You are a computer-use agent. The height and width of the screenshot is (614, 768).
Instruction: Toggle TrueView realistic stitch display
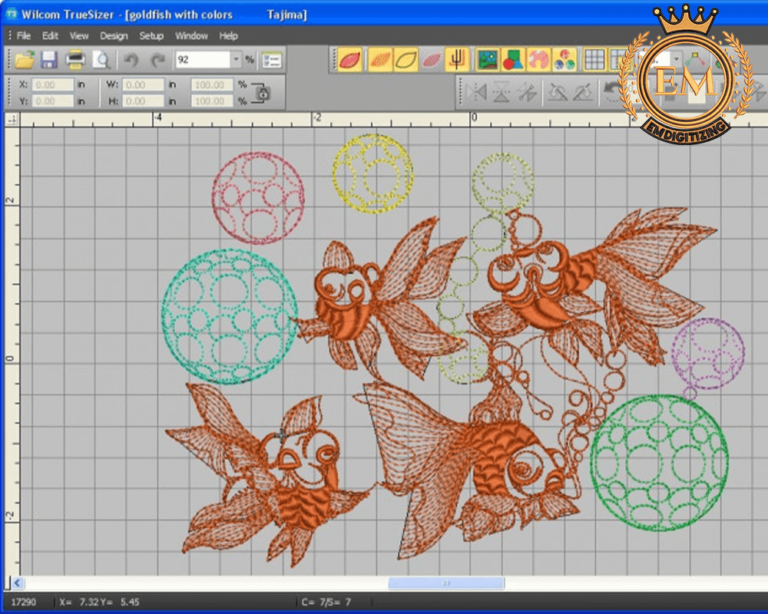(x=350, y=60)
